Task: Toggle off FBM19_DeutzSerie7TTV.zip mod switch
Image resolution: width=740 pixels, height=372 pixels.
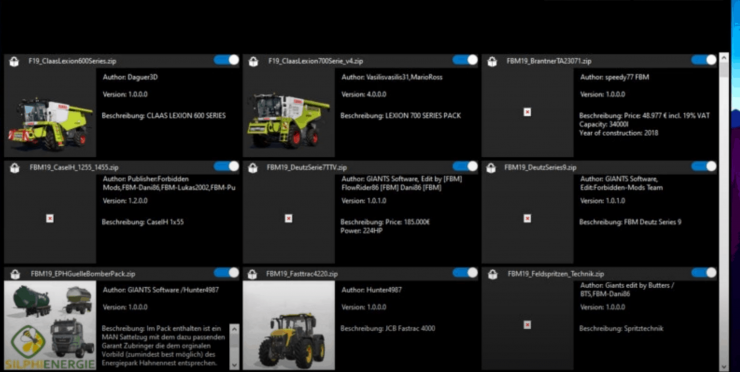Action: (x=465, y=166)
